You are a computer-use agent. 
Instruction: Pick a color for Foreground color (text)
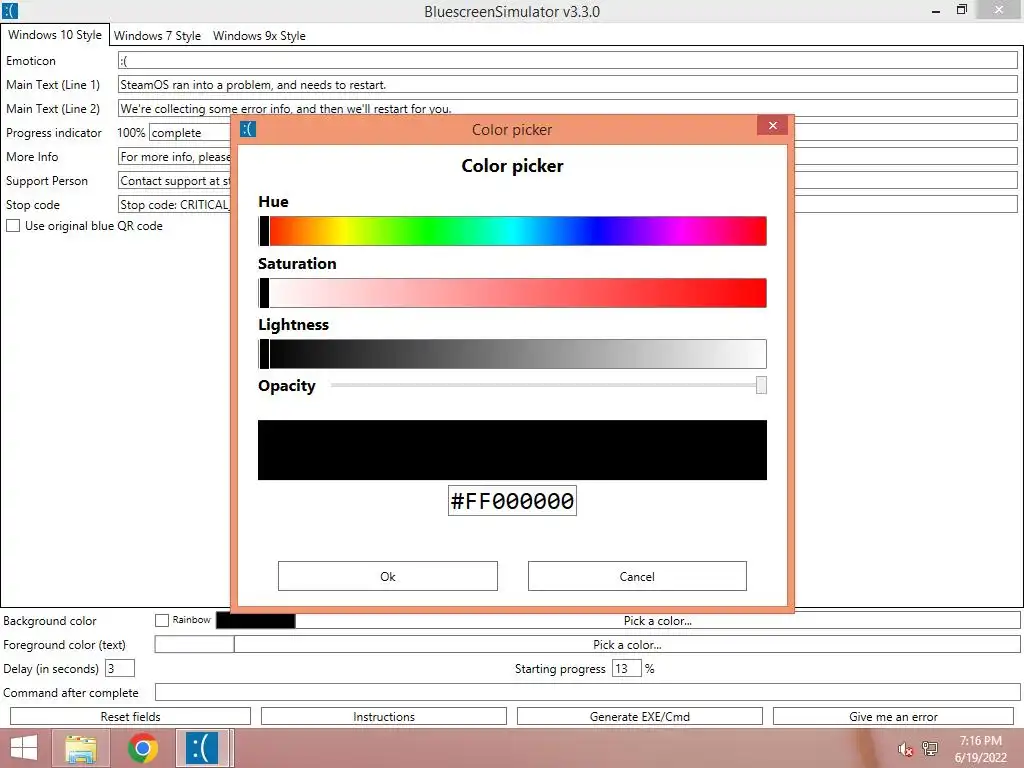click(x=627, y=645)
